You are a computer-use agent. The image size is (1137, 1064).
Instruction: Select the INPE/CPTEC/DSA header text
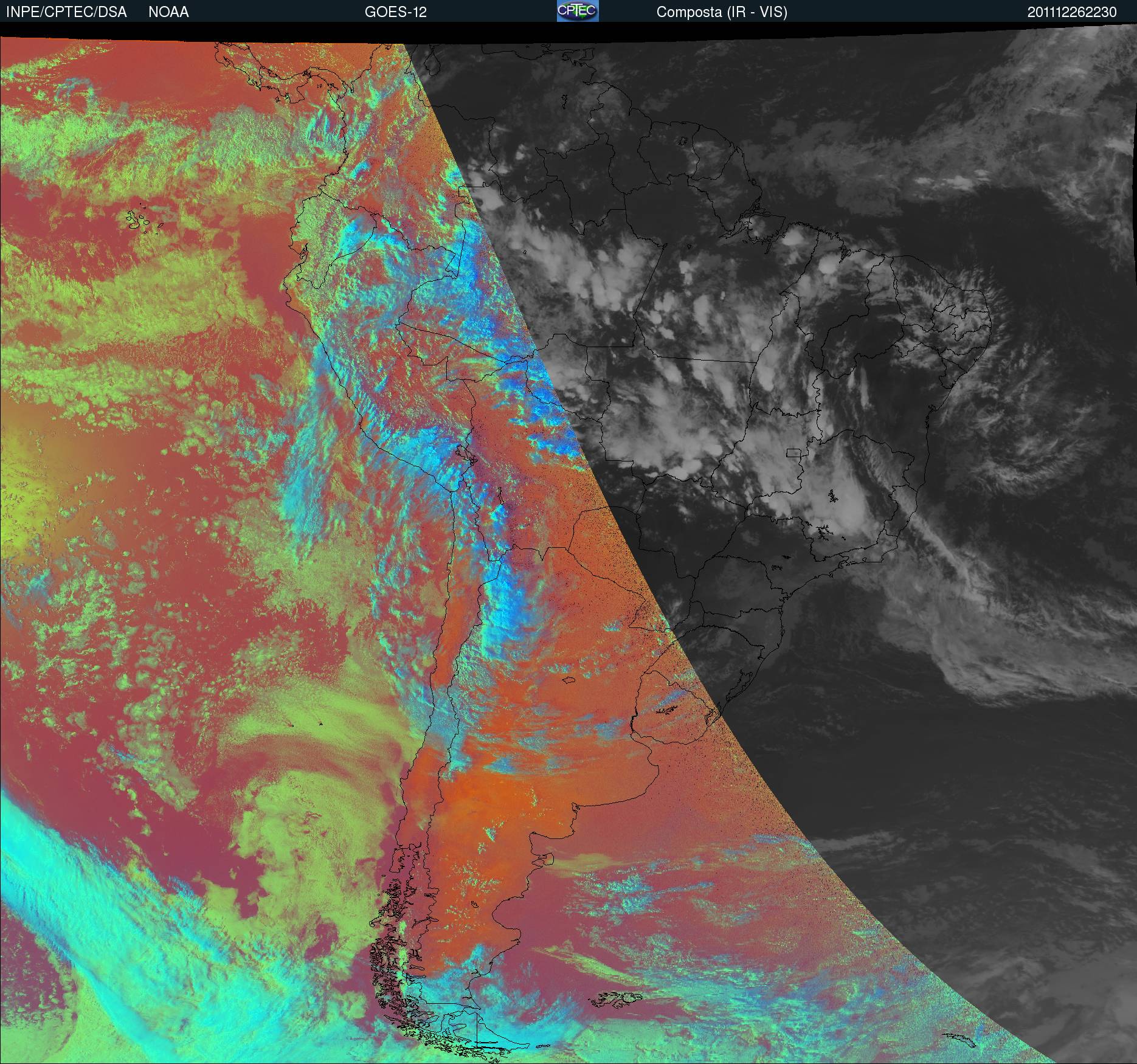(x=66, y=12)
